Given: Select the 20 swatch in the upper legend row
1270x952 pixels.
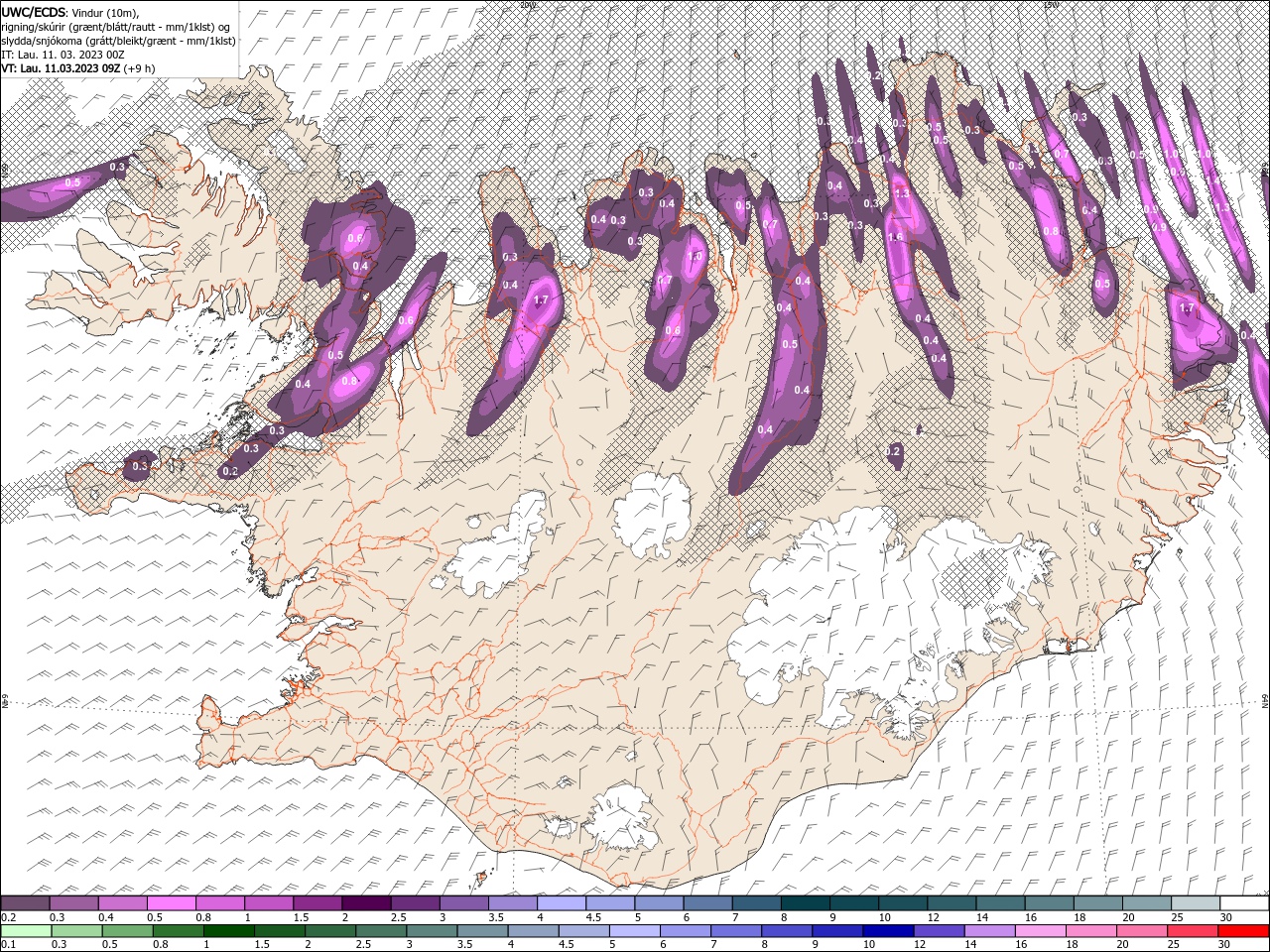Looking at the screenshot, I should (x=1147, y=902).
